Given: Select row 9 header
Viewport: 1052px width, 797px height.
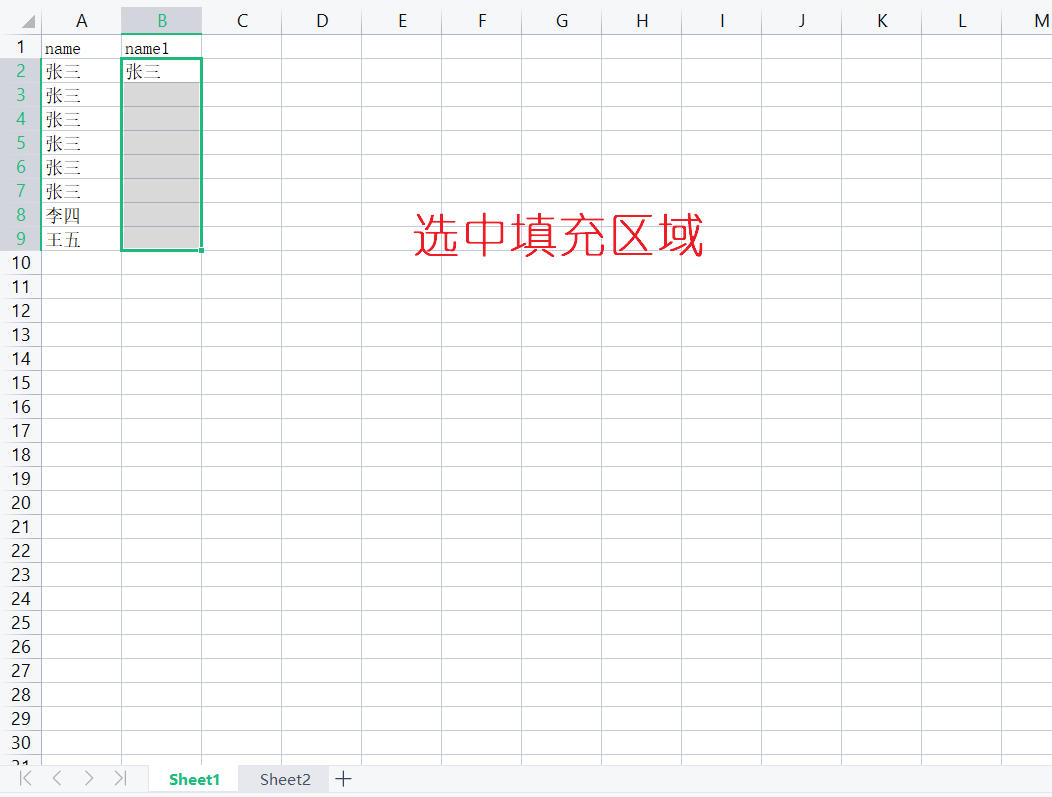Looking at the screenshot, I should (21, 239).
